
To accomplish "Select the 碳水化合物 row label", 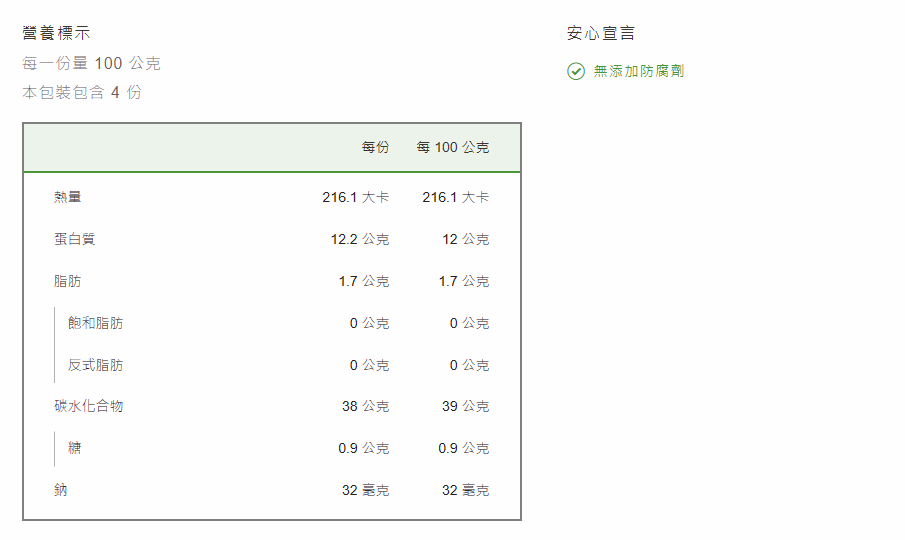I will point(89,406).
